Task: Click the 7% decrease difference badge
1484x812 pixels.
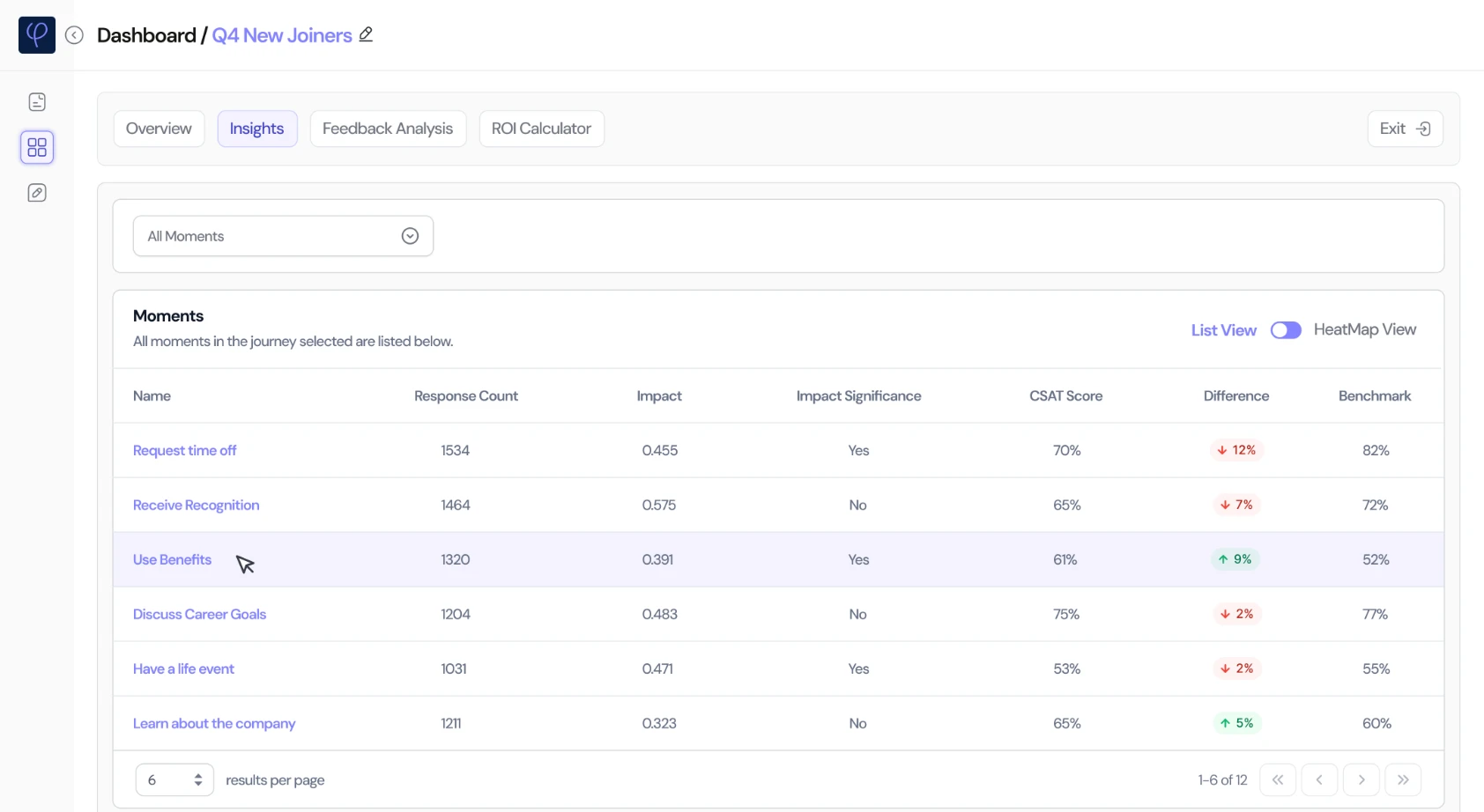Action: [1236, 505]
